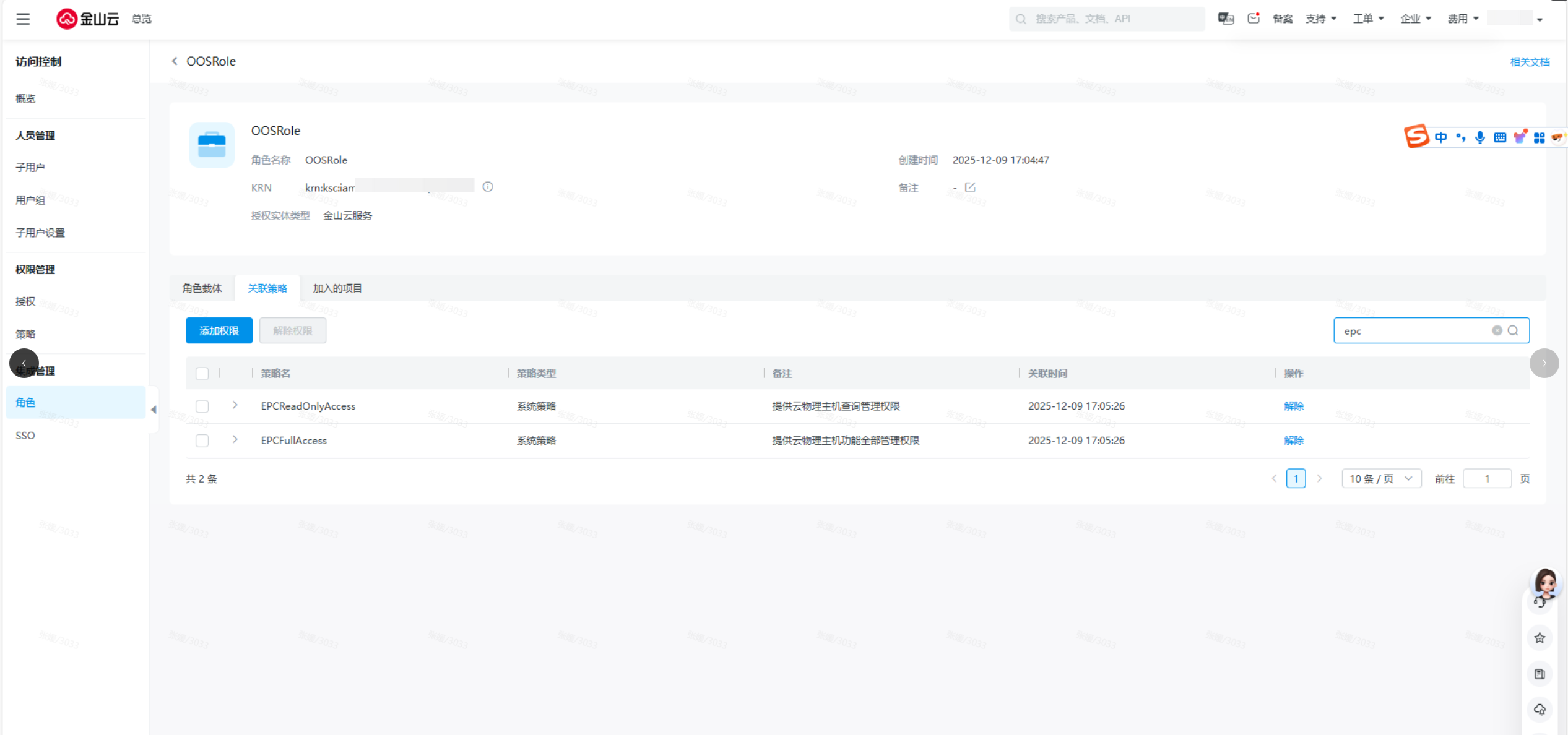Viewport: 1568px width, 735px height.
Task: Switch to the 角色载体 tab
Action: (x=202, y=288)
